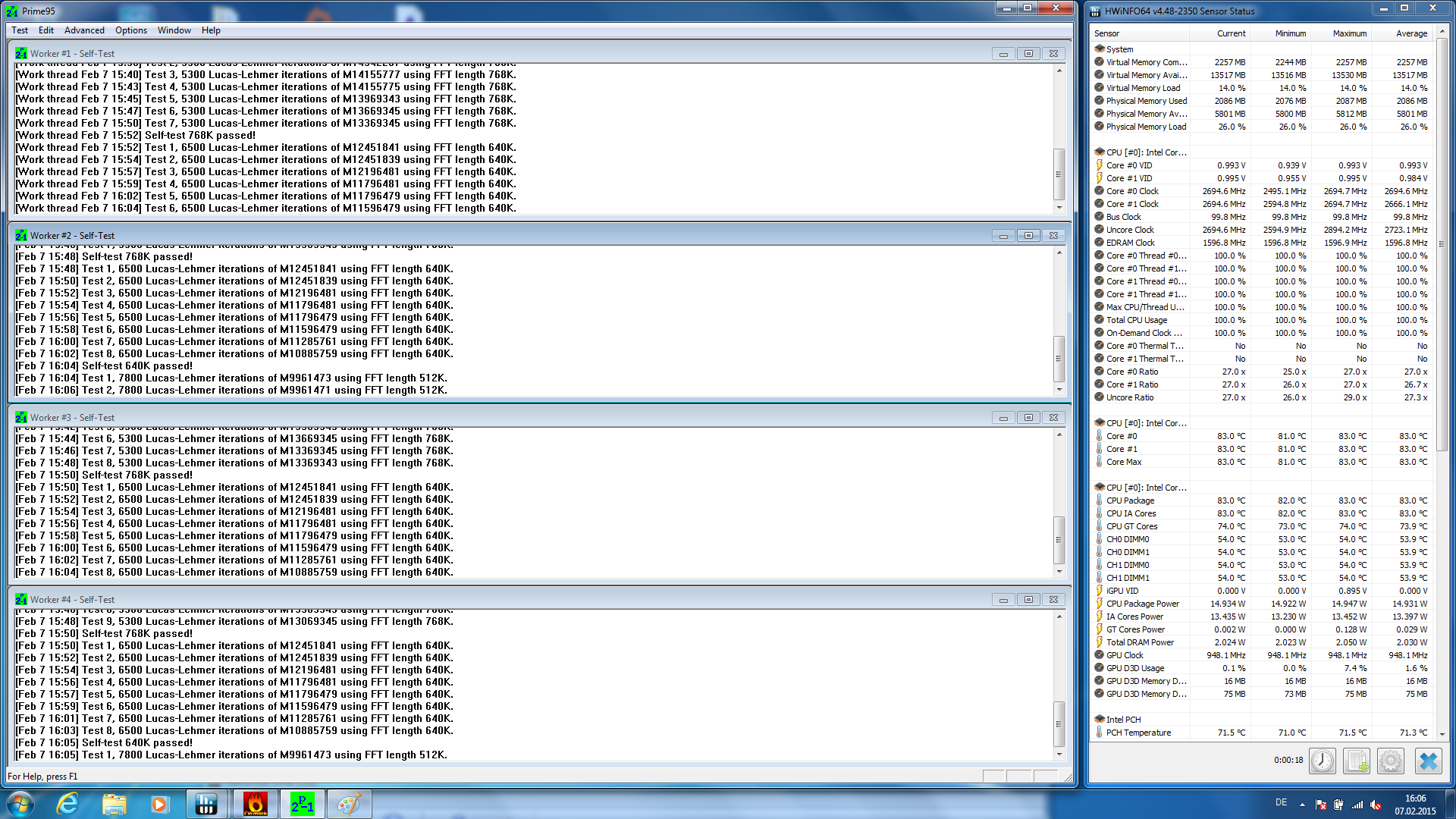Viewport: 1456px width, 819px height.
Task: Click the Prime95 title bar icon
Action: click(12, 11)
